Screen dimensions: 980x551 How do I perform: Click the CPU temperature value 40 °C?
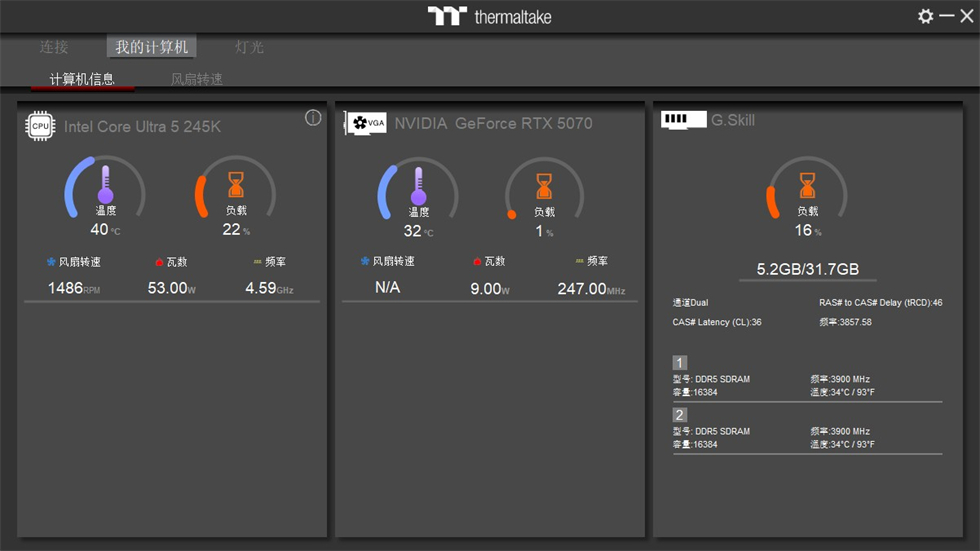[105, 230]
